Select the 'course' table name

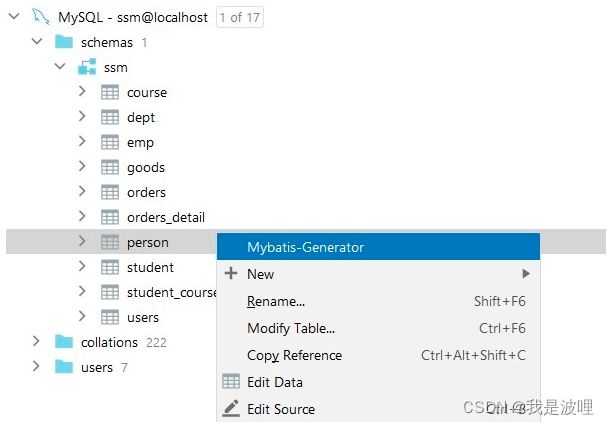147,92
